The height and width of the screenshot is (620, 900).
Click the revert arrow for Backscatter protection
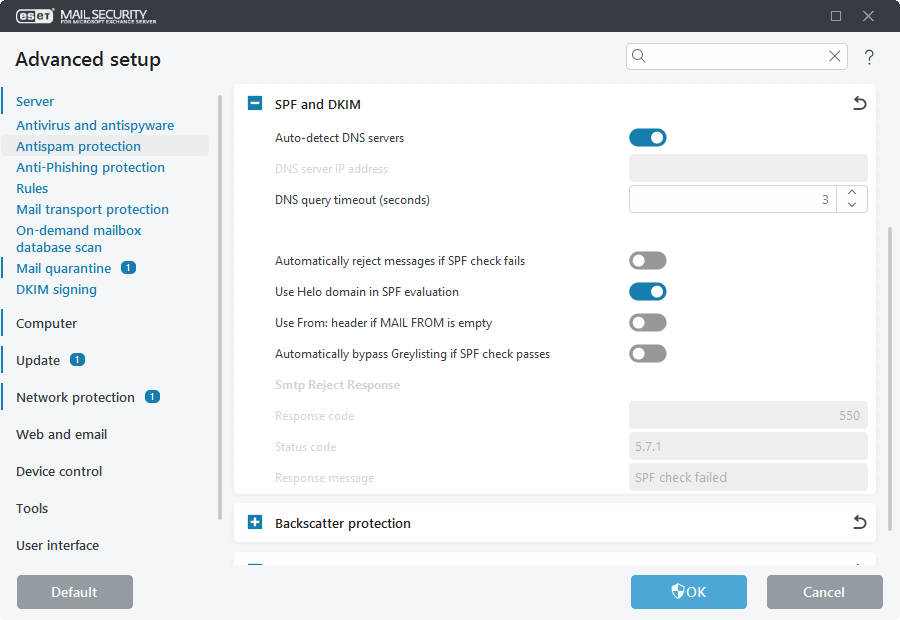click(x=859, y=523)
